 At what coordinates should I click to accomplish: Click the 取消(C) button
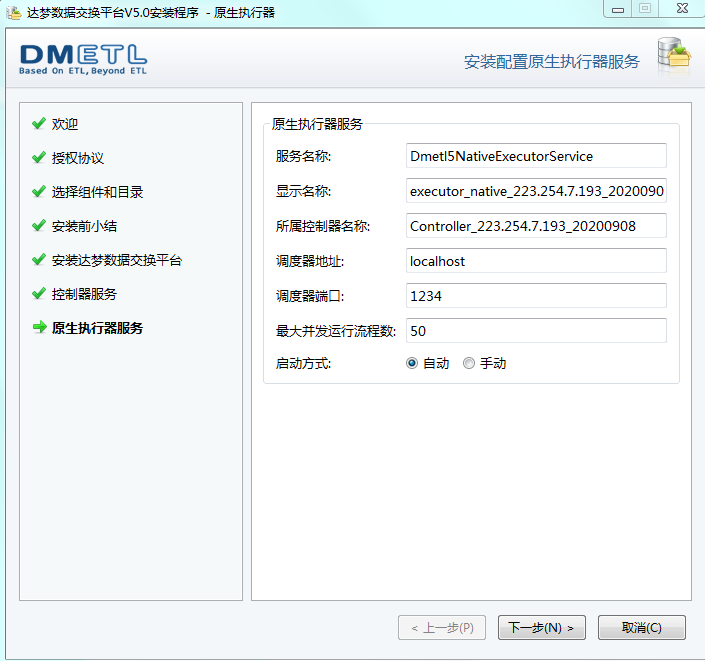point(642,627)
